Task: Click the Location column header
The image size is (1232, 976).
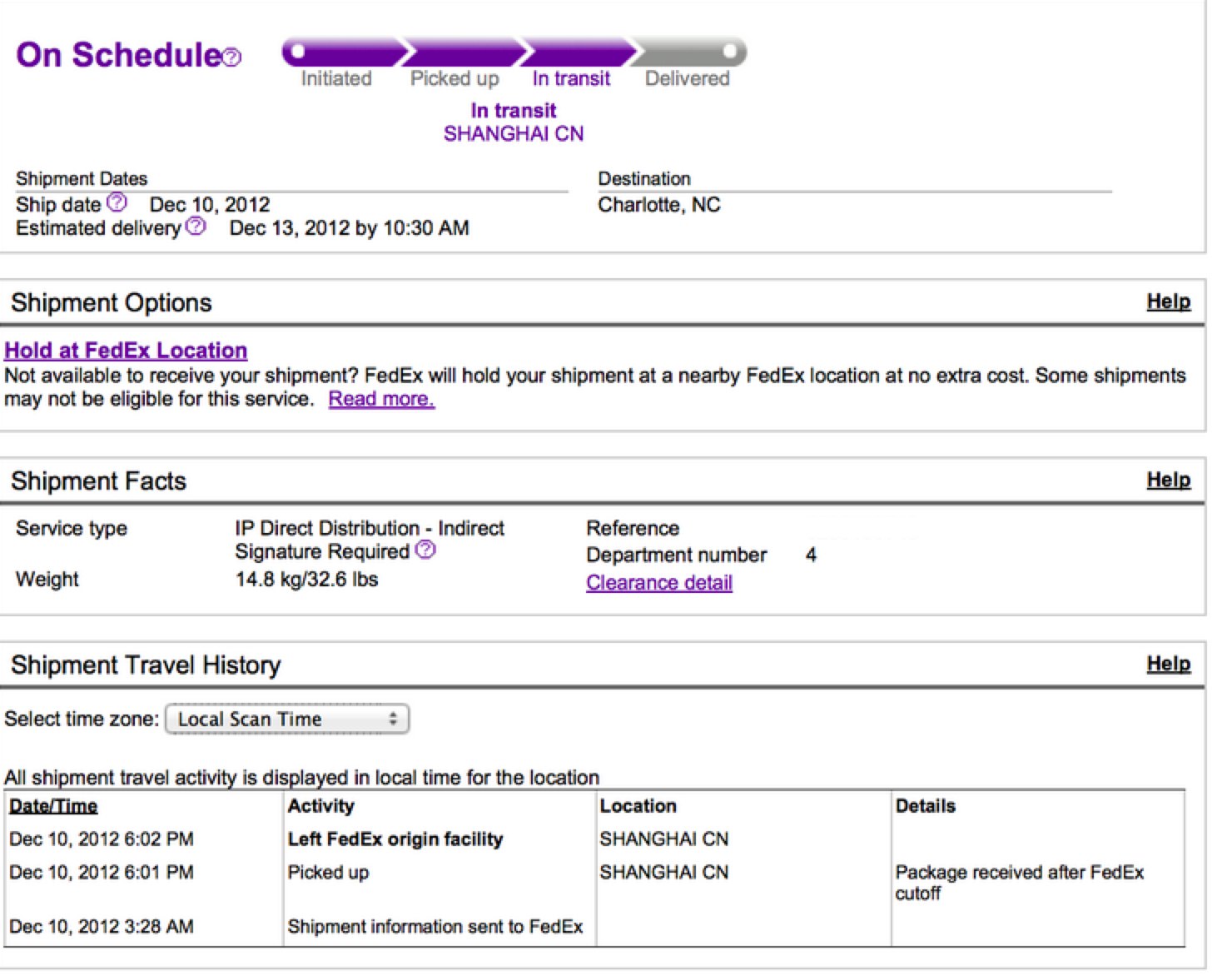Action: tap(638, 806)
